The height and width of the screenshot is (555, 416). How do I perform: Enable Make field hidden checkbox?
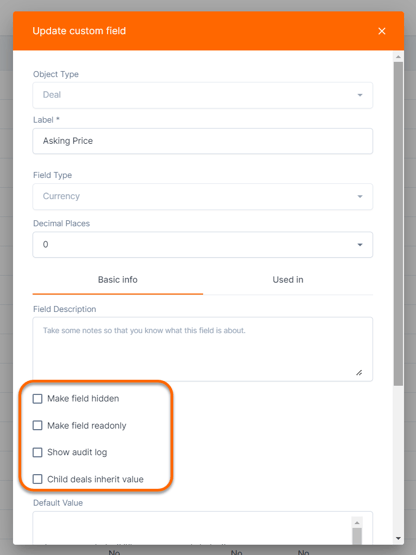pos(38,399)
